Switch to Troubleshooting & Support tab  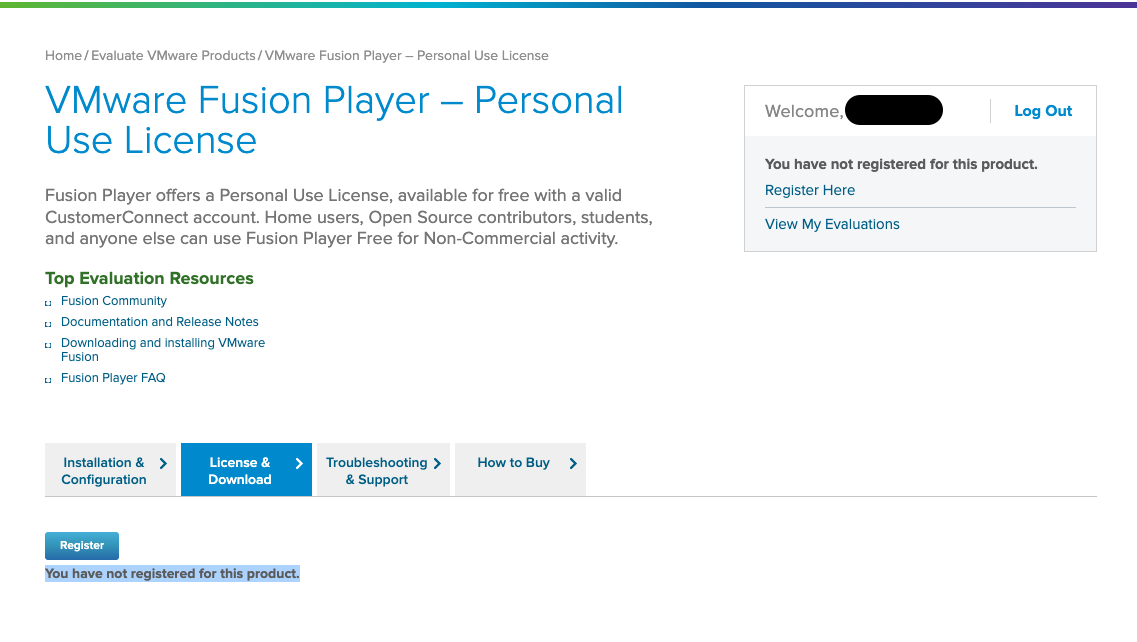point(383,470)
